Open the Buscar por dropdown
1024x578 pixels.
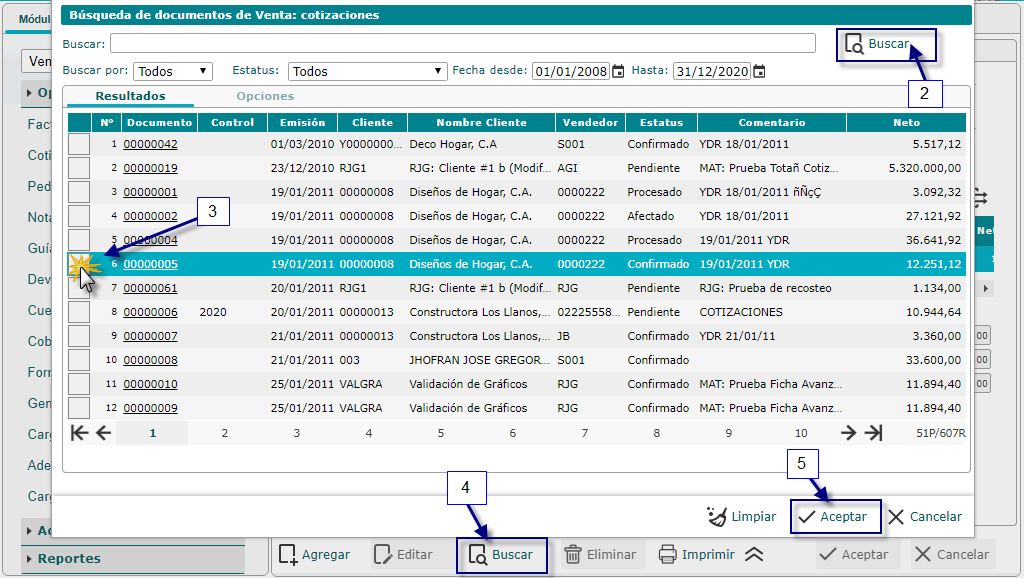173,71
